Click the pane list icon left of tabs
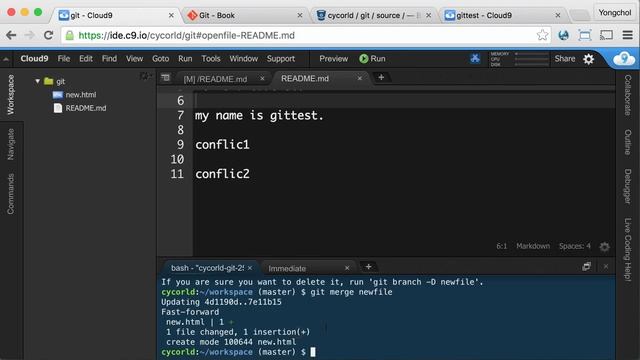Viewport: 640px width, 360px height. pos(165,78)
